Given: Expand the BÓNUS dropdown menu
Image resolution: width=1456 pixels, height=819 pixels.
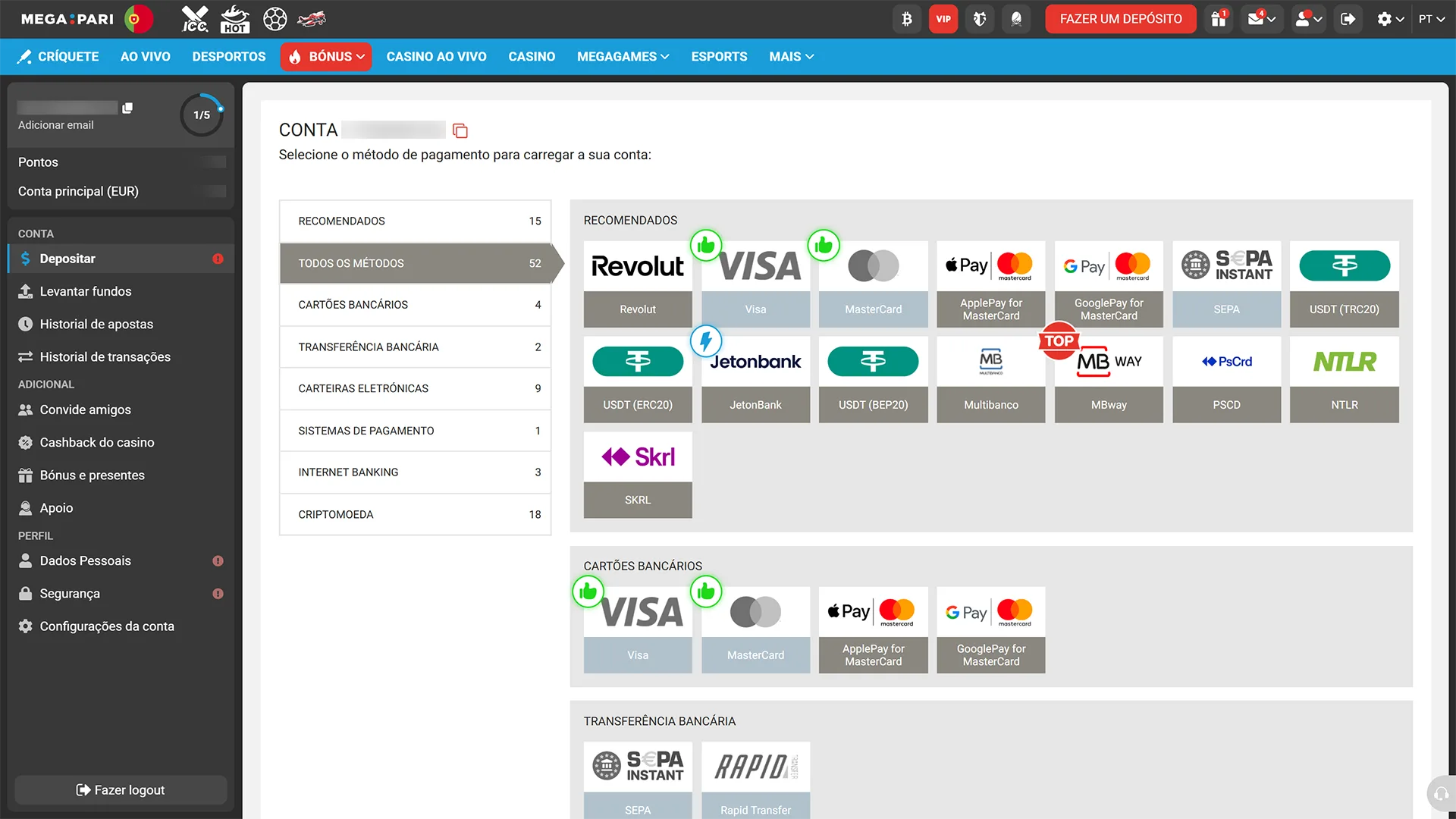Looking at the screenshot, I should [326, 57].
